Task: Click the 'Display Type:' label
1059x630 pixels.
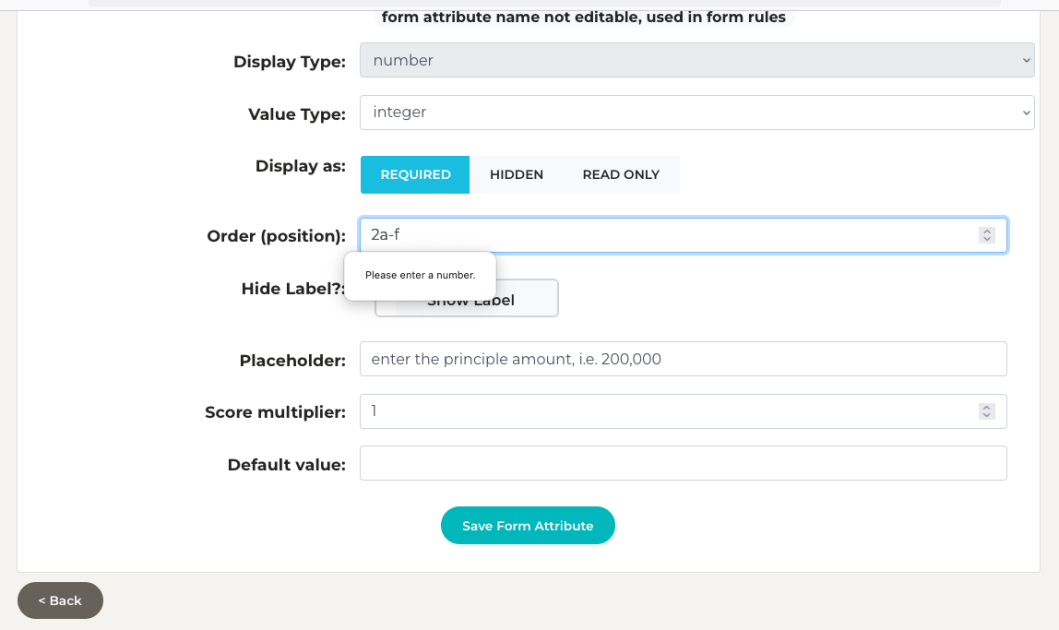Action: (289, 62)
